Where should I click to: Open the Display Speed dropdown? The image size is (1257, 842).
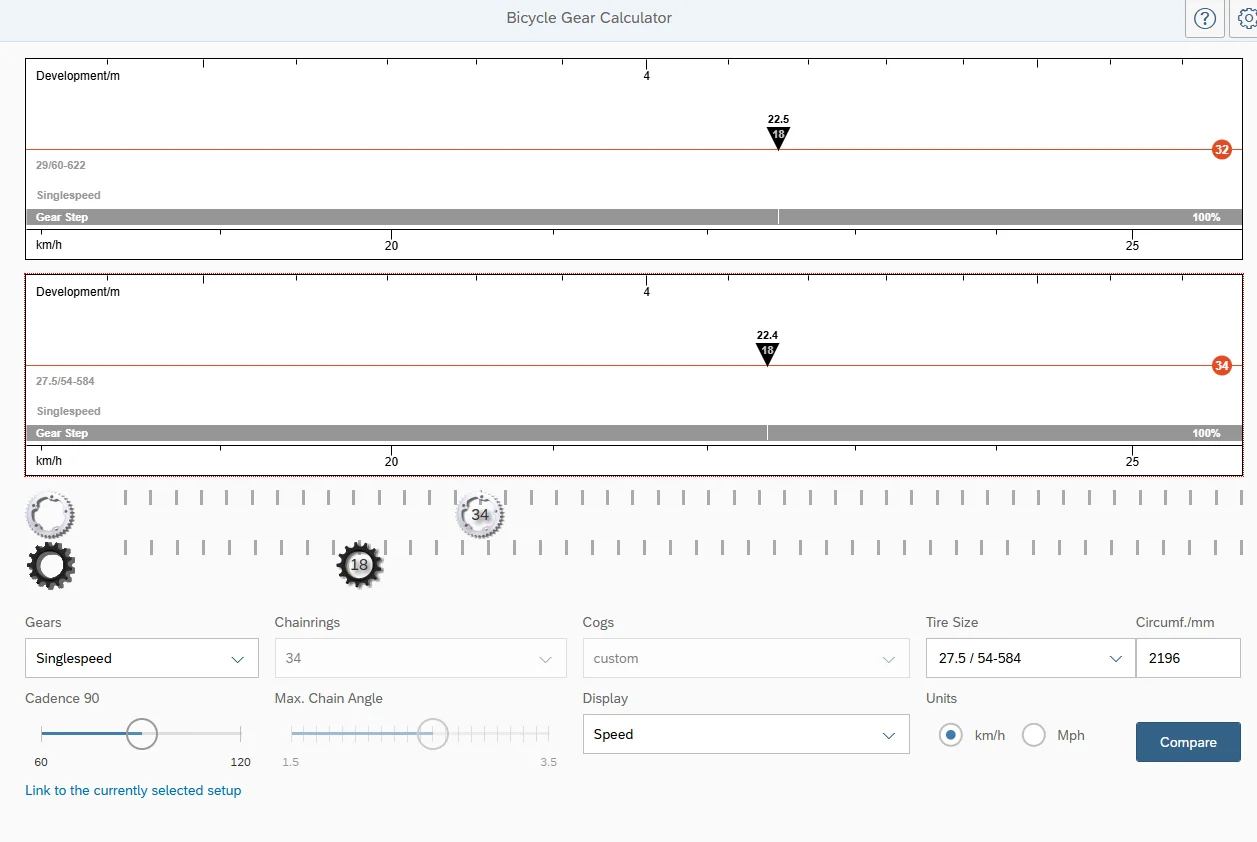coord(745,735)
